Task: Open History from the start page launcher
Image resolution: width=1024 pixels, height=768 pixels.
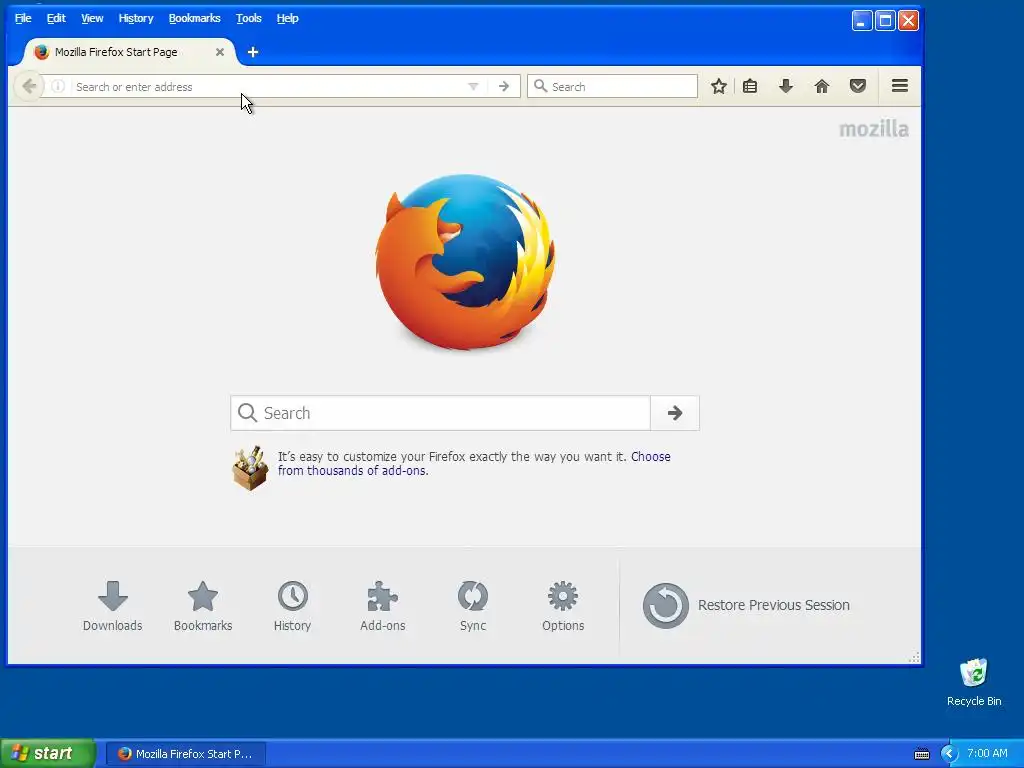Action: [292, 606]
